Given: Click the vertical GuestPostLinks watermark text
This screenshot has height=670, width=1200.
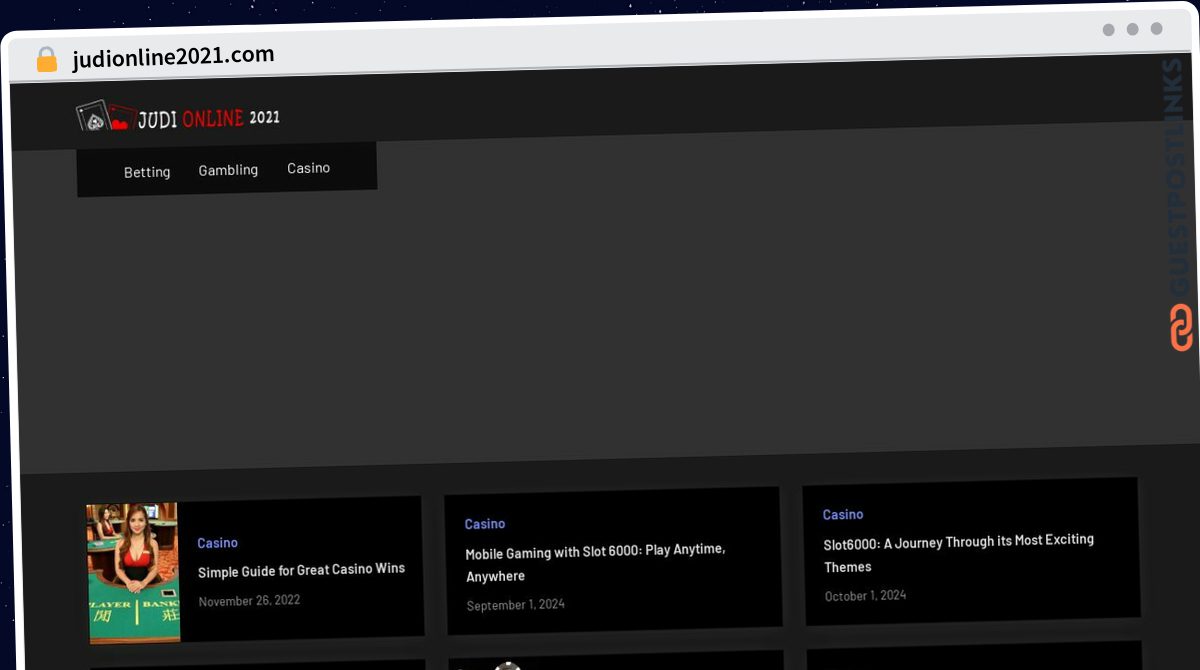Looking at the screenshot, I should click(1179, 177).
